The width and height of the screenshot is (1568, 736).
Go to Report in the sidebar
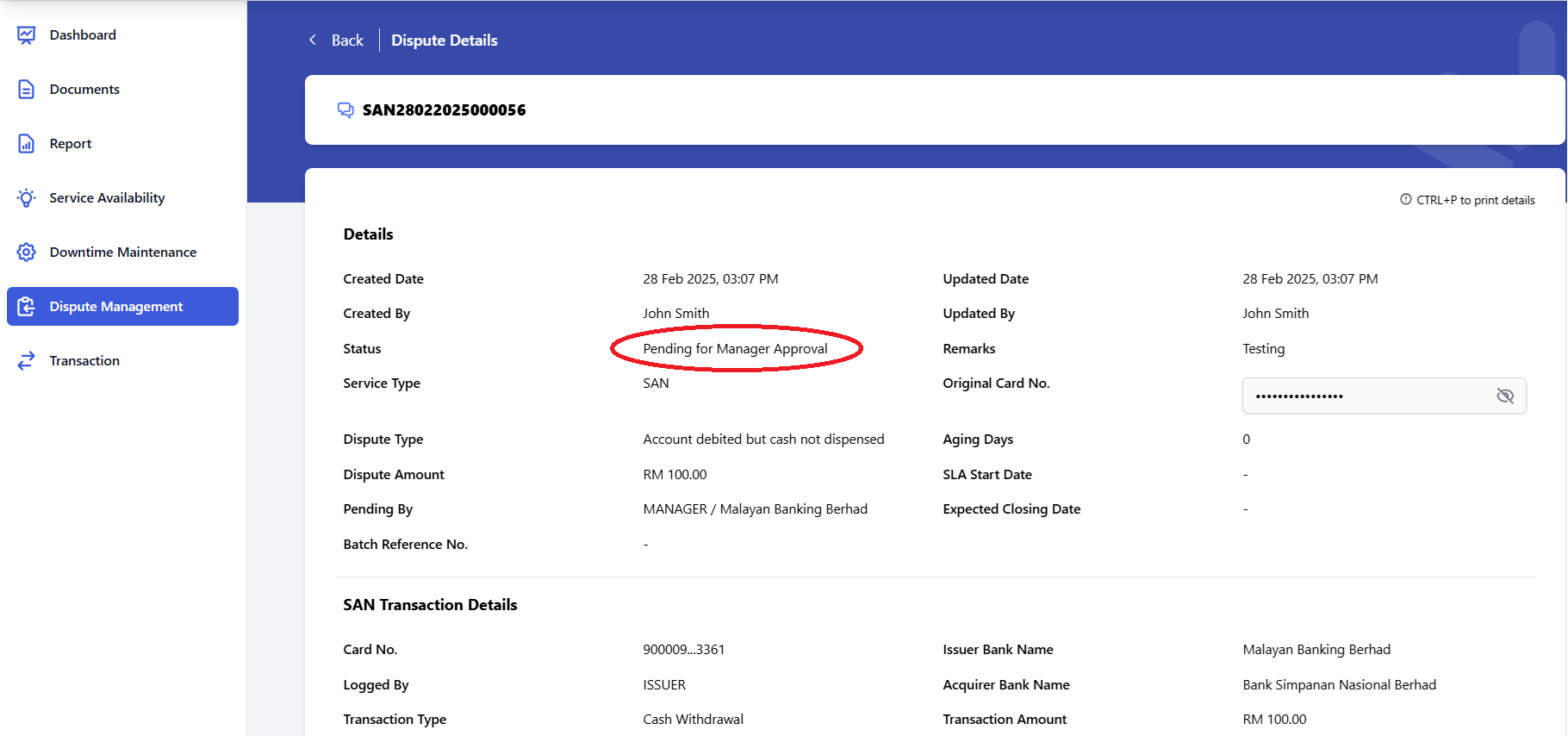(71, 144)
